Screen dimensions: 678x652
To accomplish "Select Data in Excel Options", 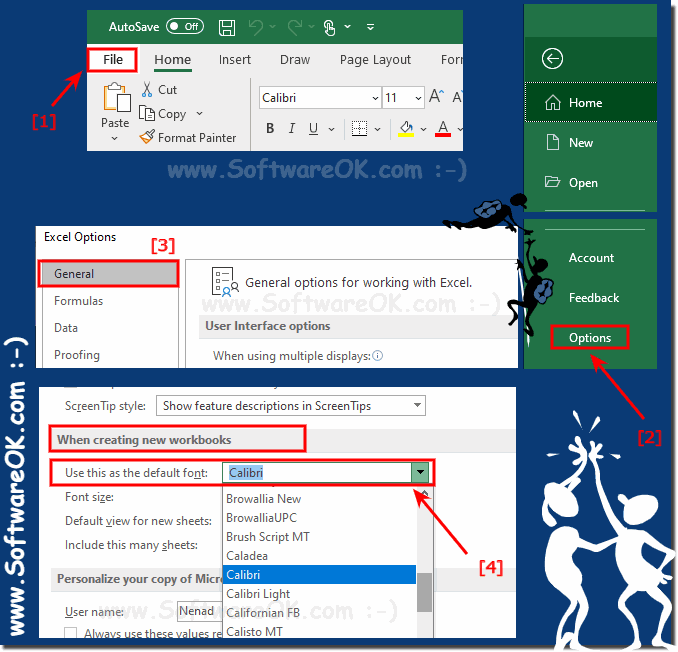I will point(66,328).
